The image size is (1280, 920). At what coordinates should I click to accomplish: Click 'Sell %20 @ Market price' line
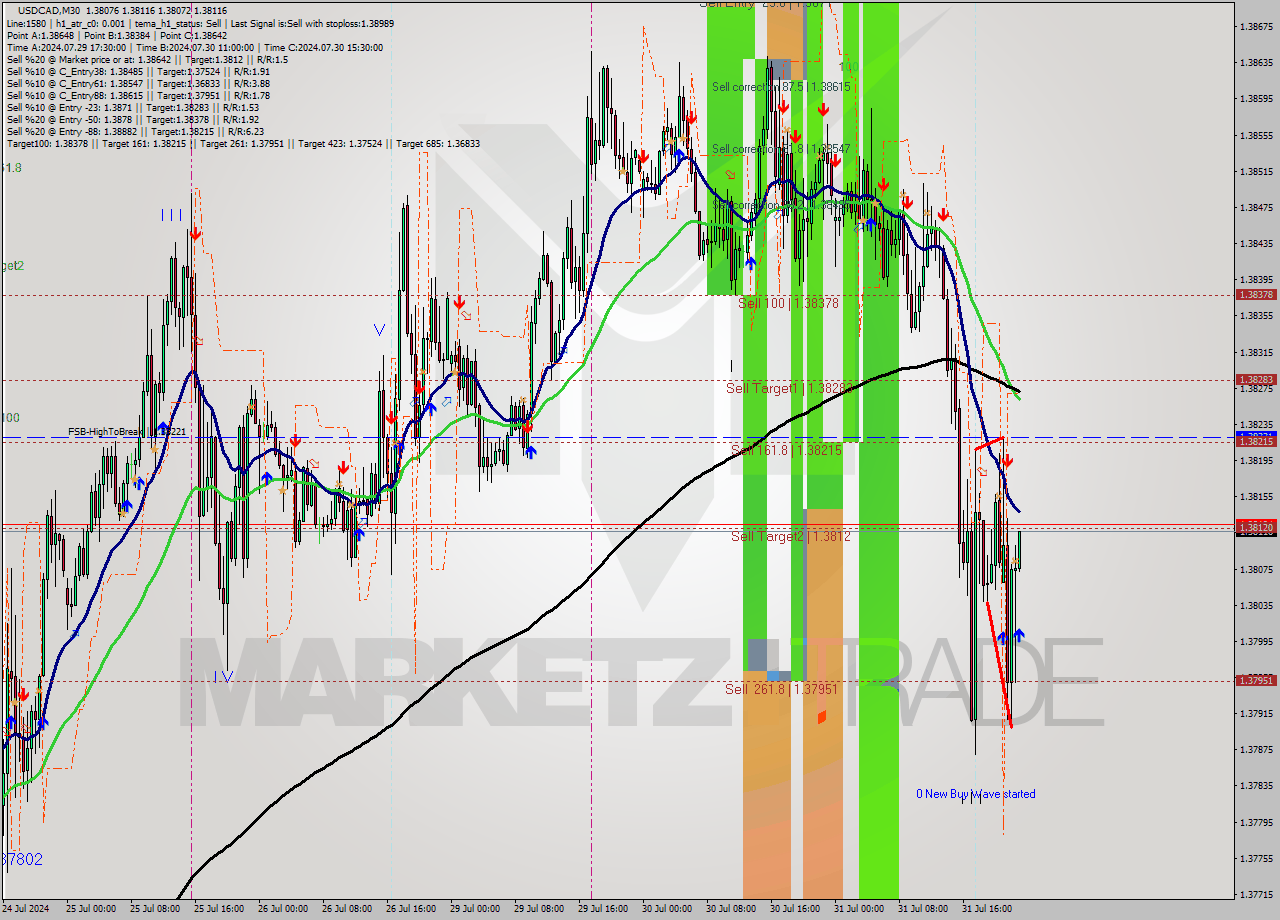[147, 59]
